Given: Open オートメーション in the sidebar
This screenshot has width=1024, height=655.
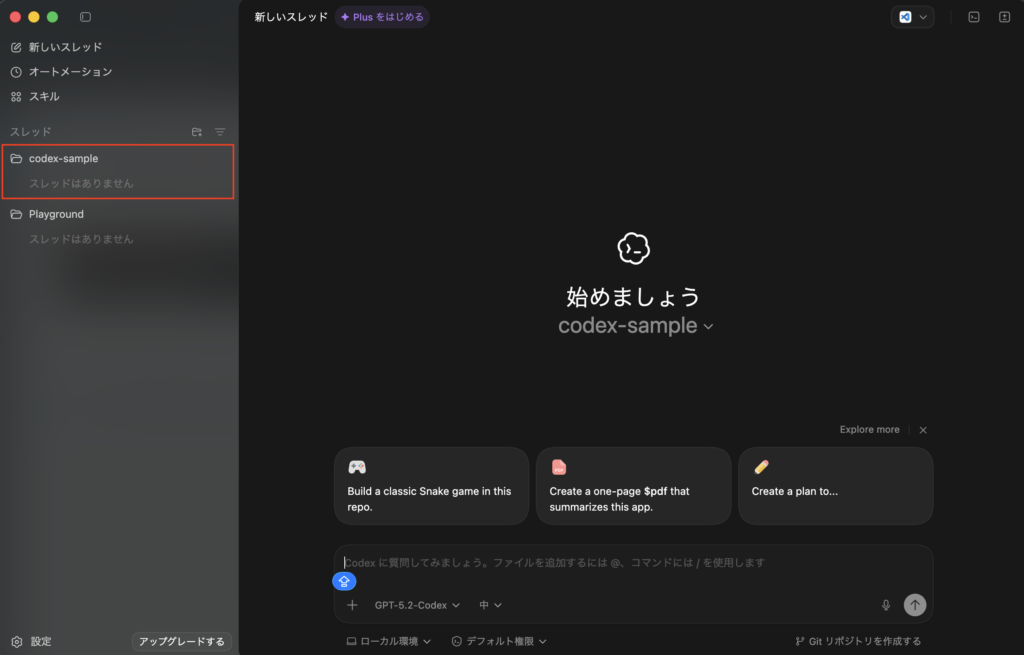Looking at the screenshot, I should pyautogui.click(x=70, y=72).
